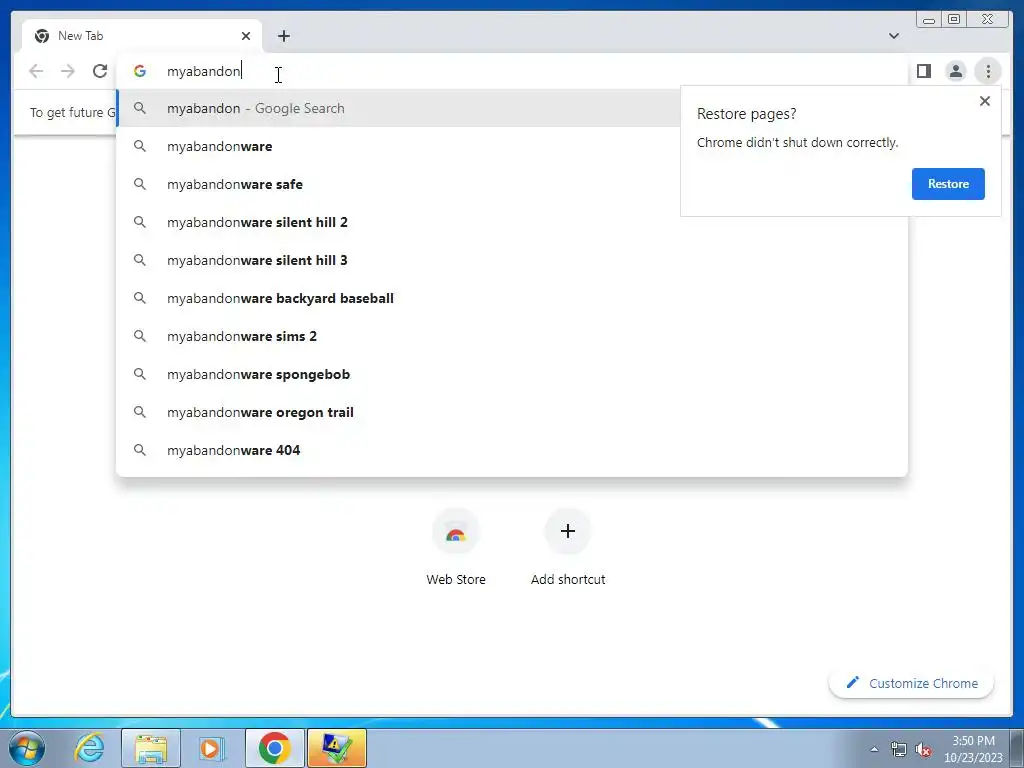This screenshot has height=768, width=1024.
Task: Select the 'myabandonware safe' suggestion
Action: pyautogui.click(x=398, y=184)
